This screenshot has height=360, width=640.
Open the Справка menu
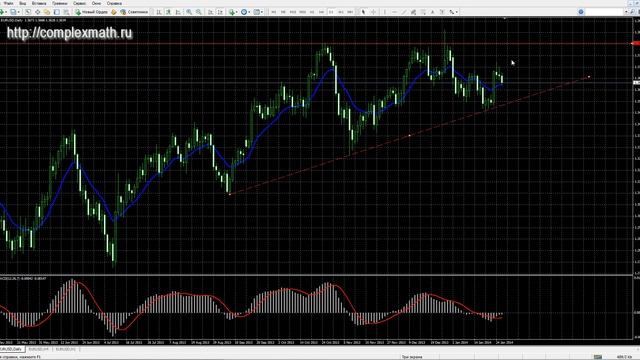coord(114,3)
